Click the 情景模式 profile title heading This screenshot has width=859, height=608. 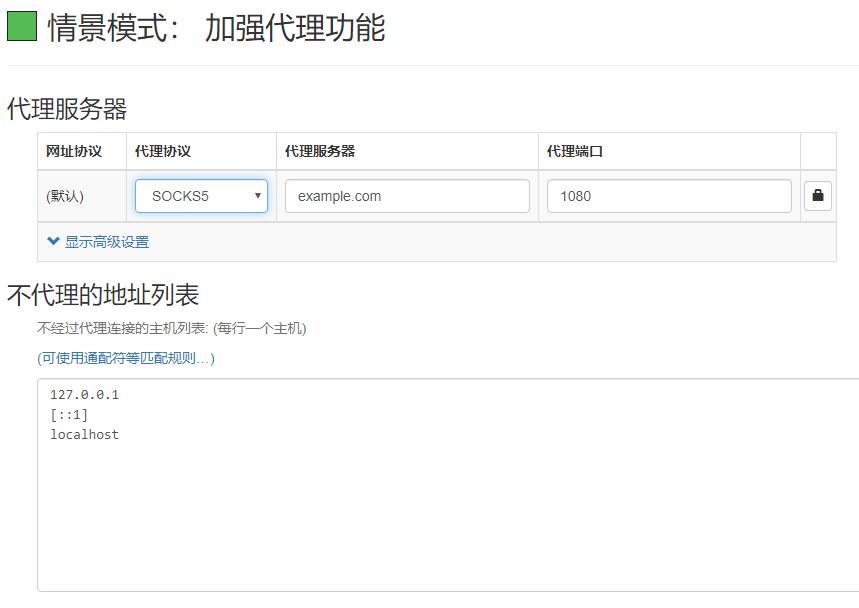pos(215,29)
